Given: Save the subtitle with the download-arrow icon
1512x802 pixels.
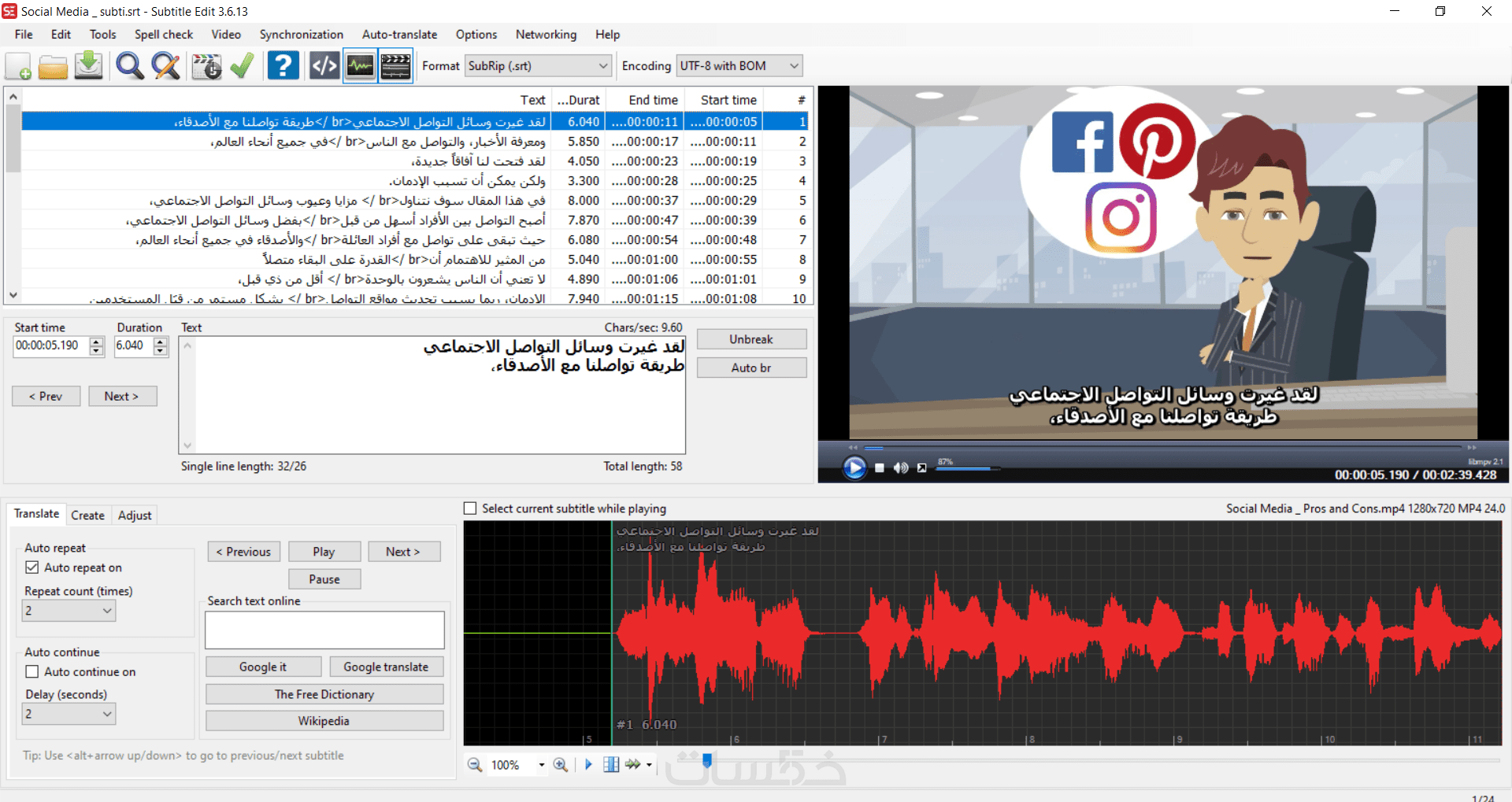Looking at the screenshot, I should 89,66.
